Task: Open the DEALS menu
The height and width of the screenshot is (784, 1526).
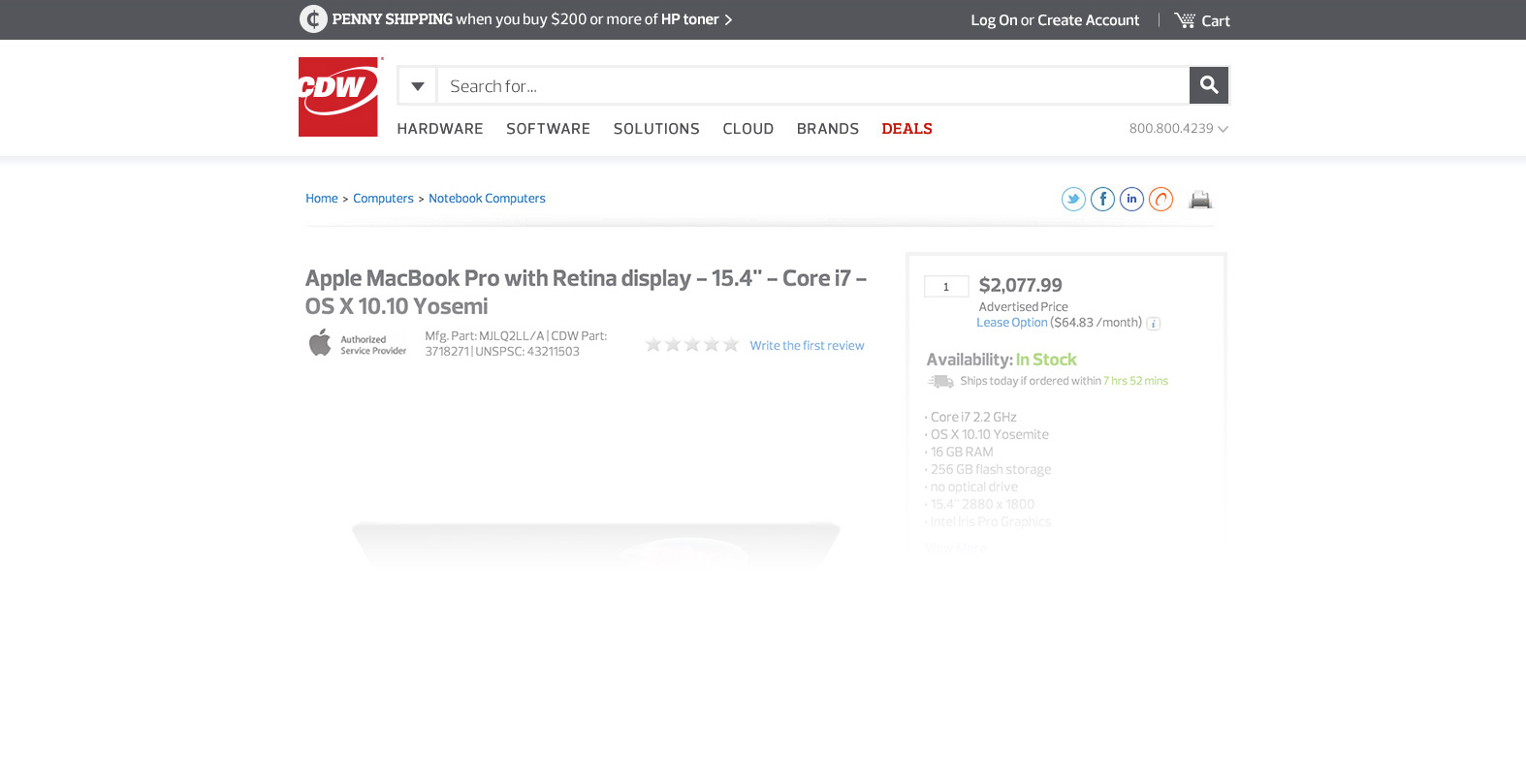Action: tap(906, 129)
